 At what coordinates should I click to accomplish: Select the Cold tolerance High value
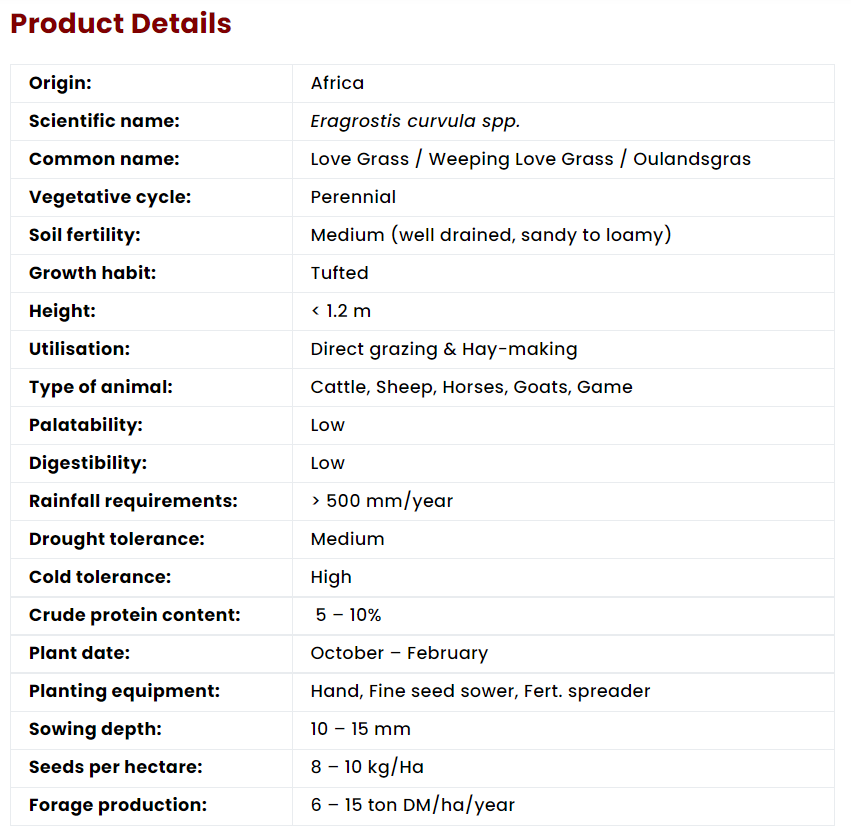[x=331, y=577]
